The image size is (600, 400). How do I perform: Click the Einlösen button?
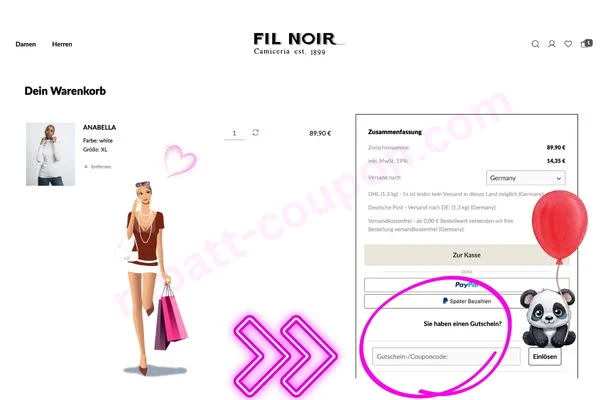[545, 356]
